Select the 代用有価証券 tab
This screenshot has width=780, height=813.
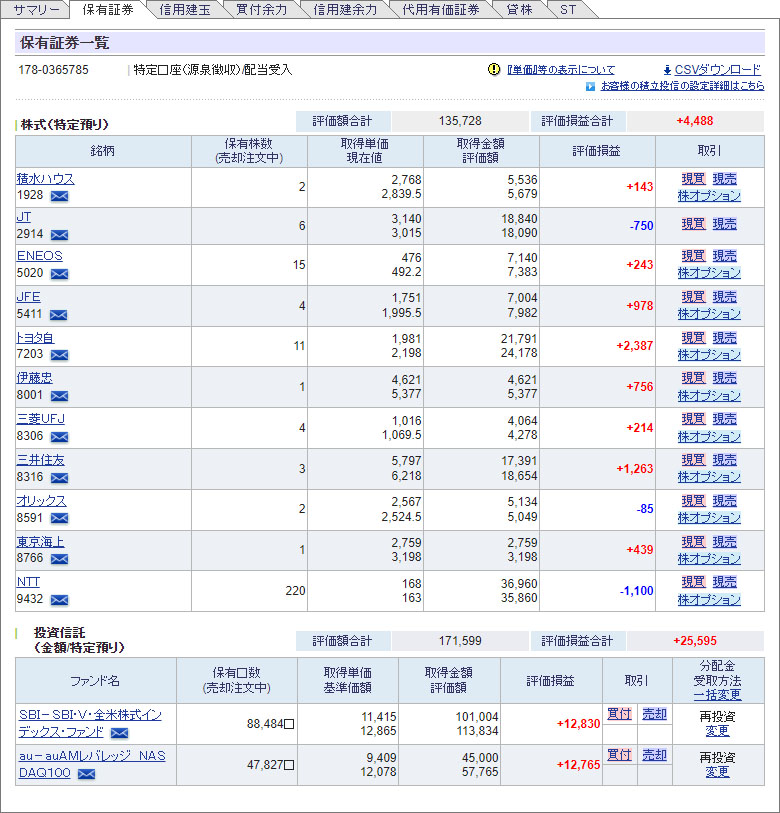[x=440, y=10]
